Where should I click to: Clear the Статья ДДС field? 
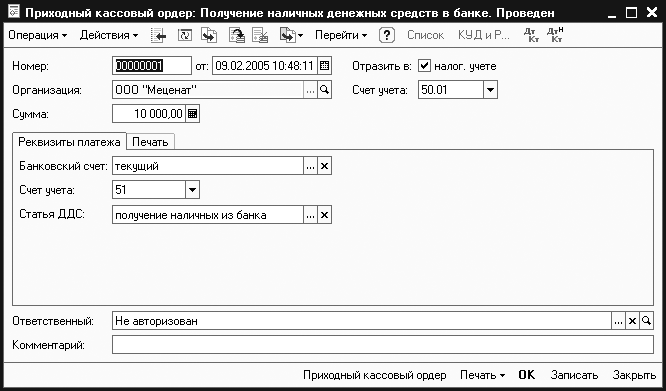[325, 215]
